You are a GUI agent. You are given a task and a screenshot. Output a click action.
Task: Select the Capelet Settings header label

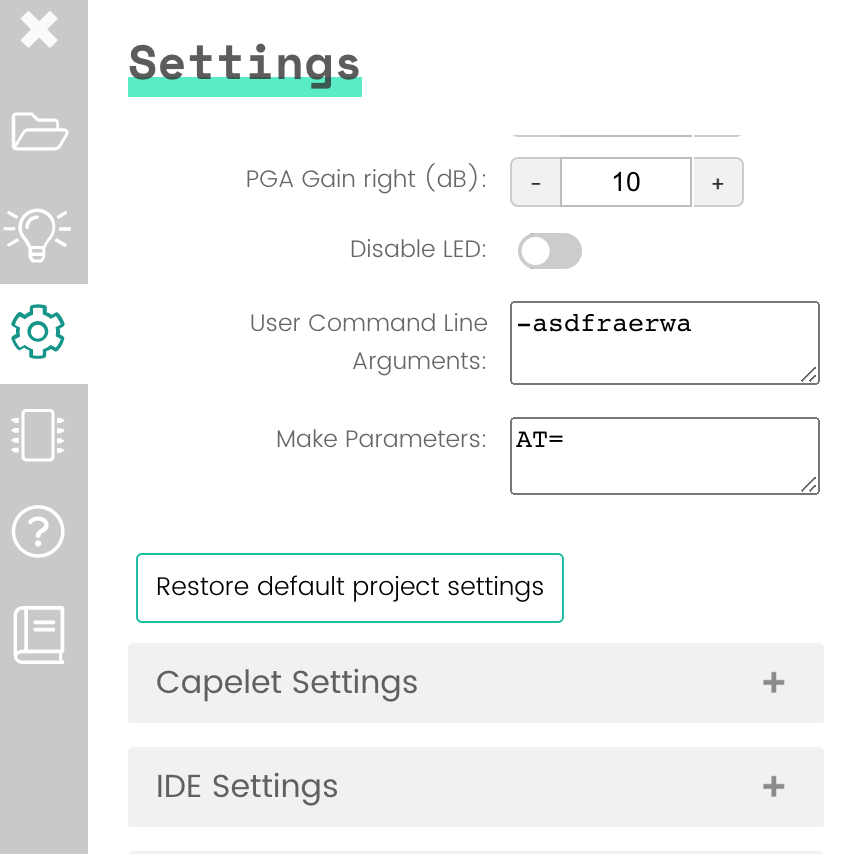(x=287, y=682)
